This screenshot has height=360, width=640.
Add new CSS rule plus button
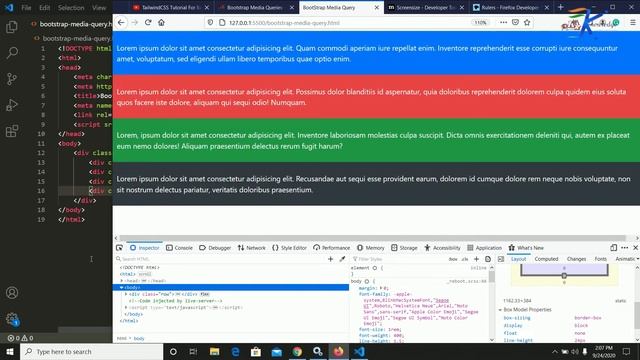click(476, 259)
